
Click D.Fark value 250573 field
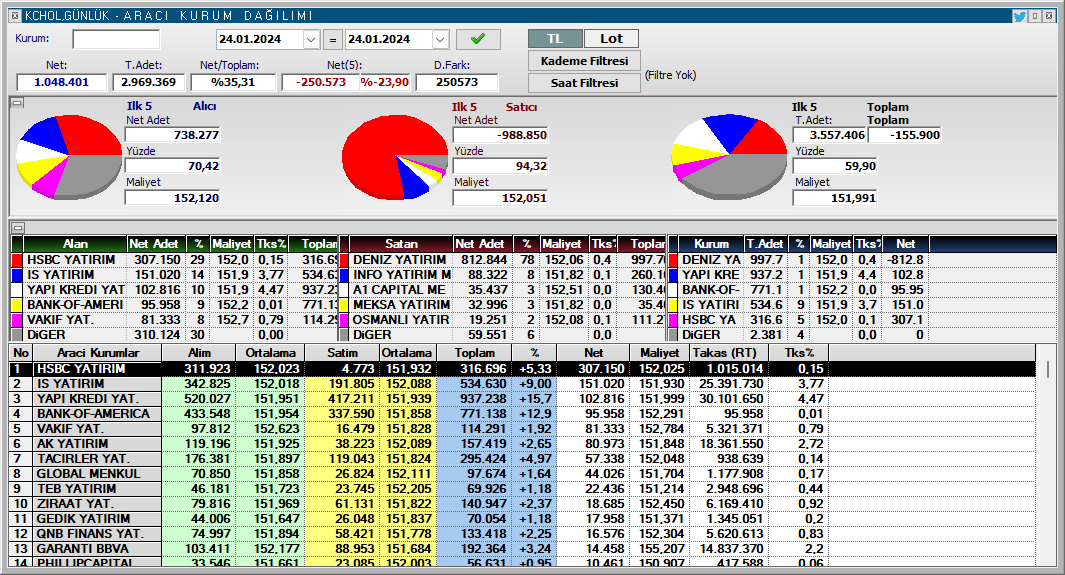[x=456, y=82]
